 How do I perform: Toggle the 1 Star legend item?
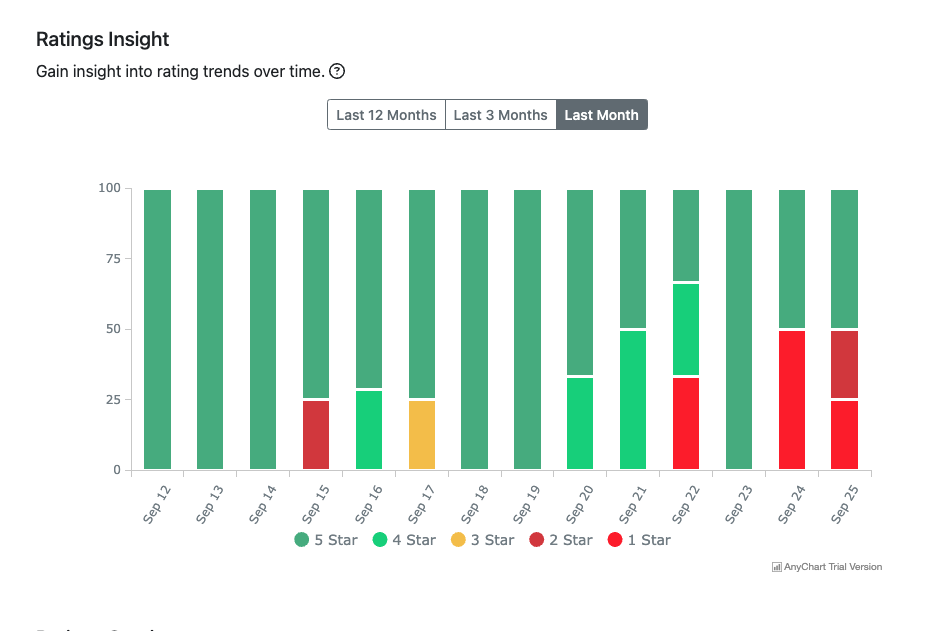pos(638,540)
